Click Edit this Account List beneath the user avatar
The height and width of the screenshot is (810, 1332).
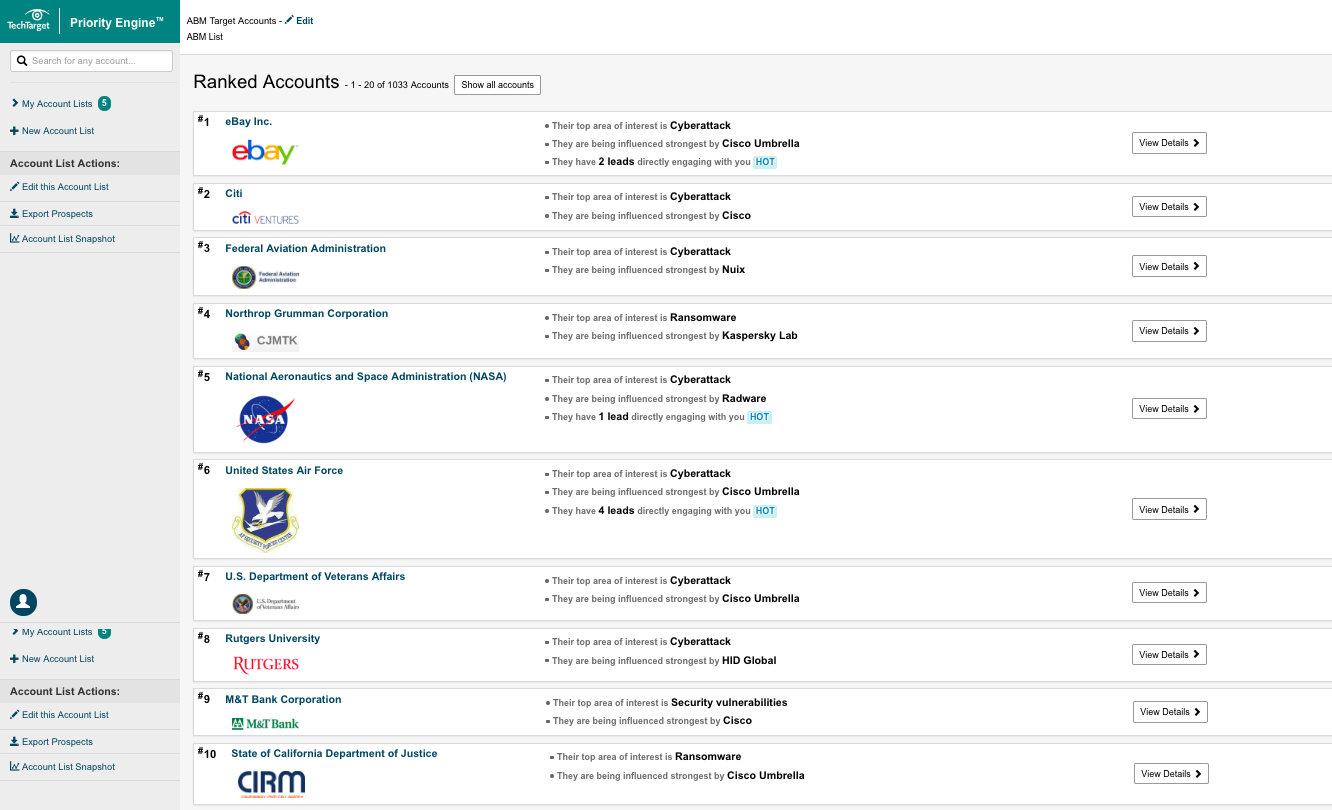pos(59,715)
